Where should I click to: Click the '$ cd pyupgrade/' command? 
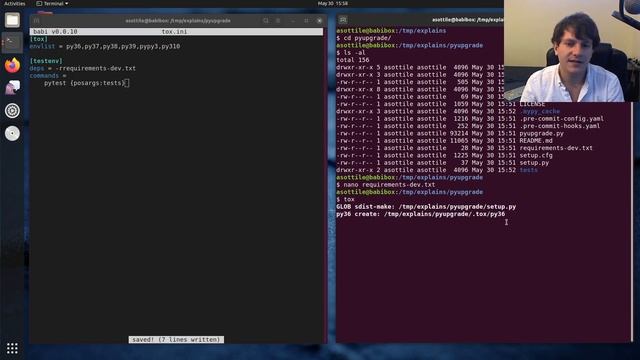tap(364, 38)
